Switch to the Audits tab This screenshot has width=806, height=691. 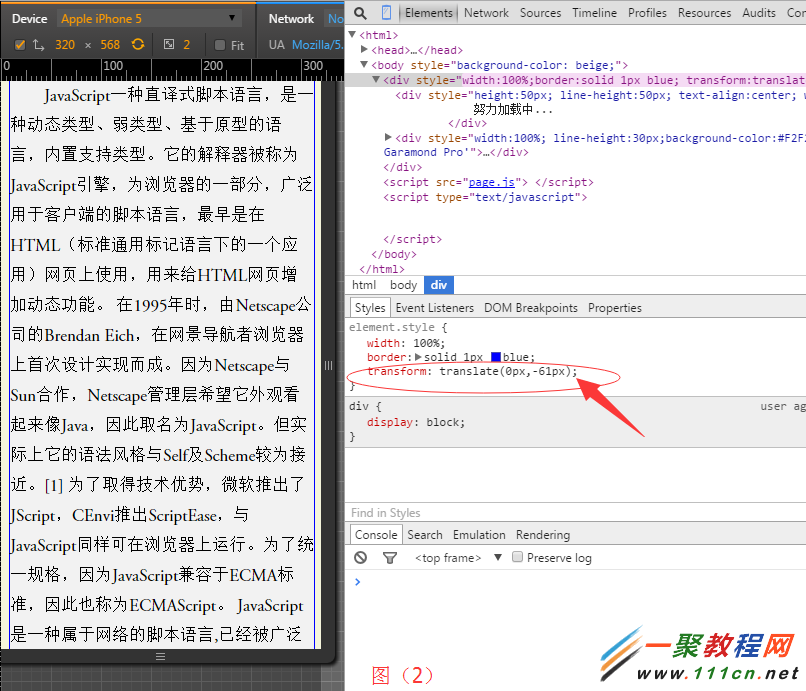[x=759, y=13]
